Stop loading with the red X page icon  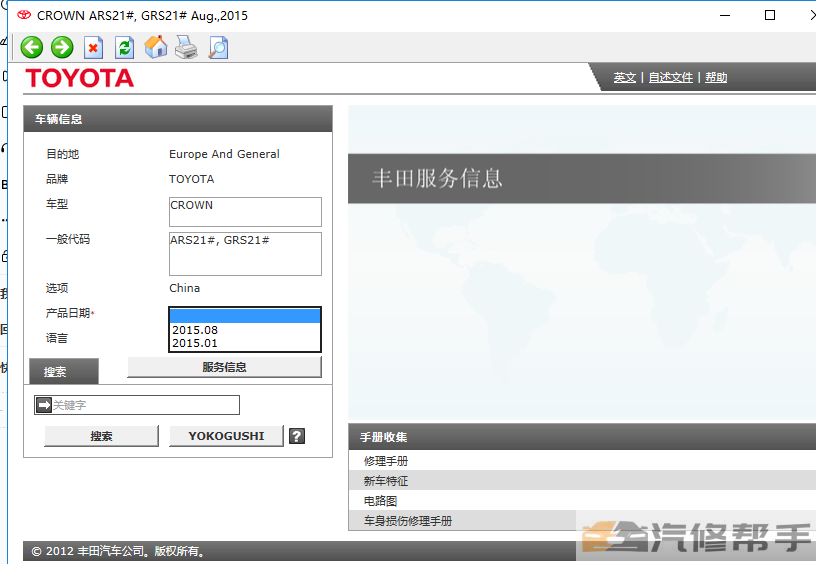pos(94,48)
